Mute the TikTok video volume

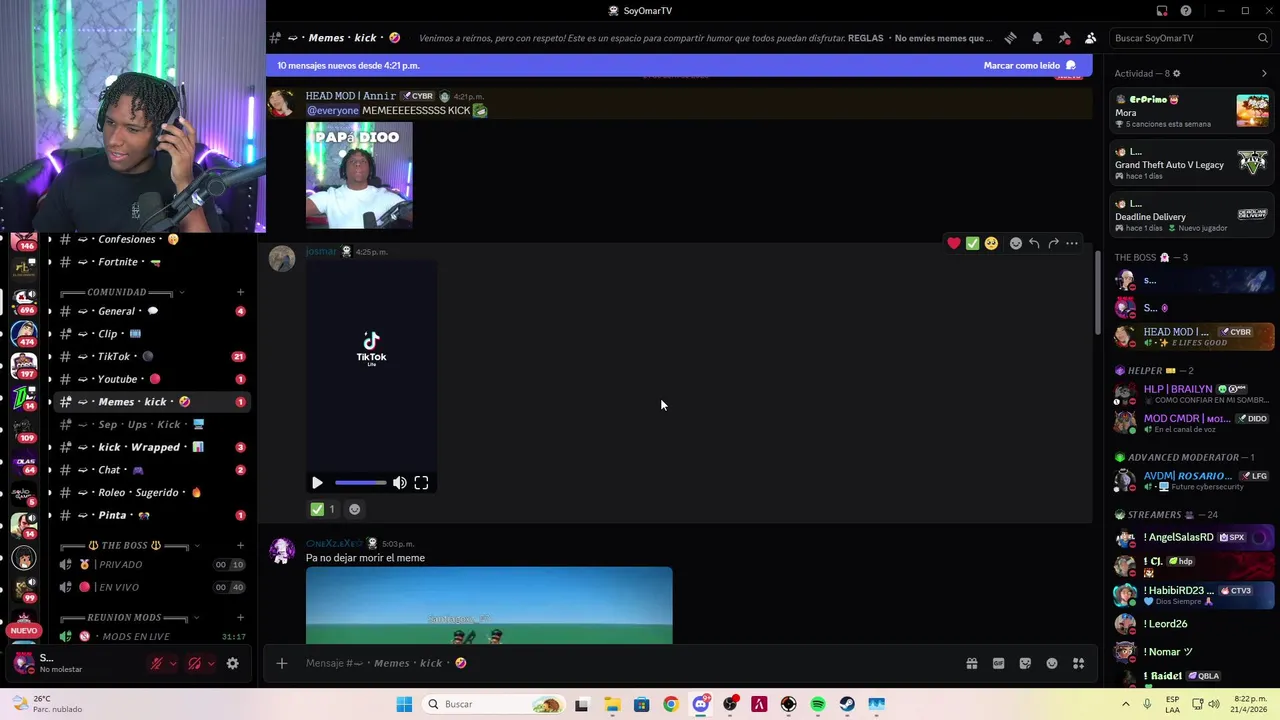pos(399,483)
